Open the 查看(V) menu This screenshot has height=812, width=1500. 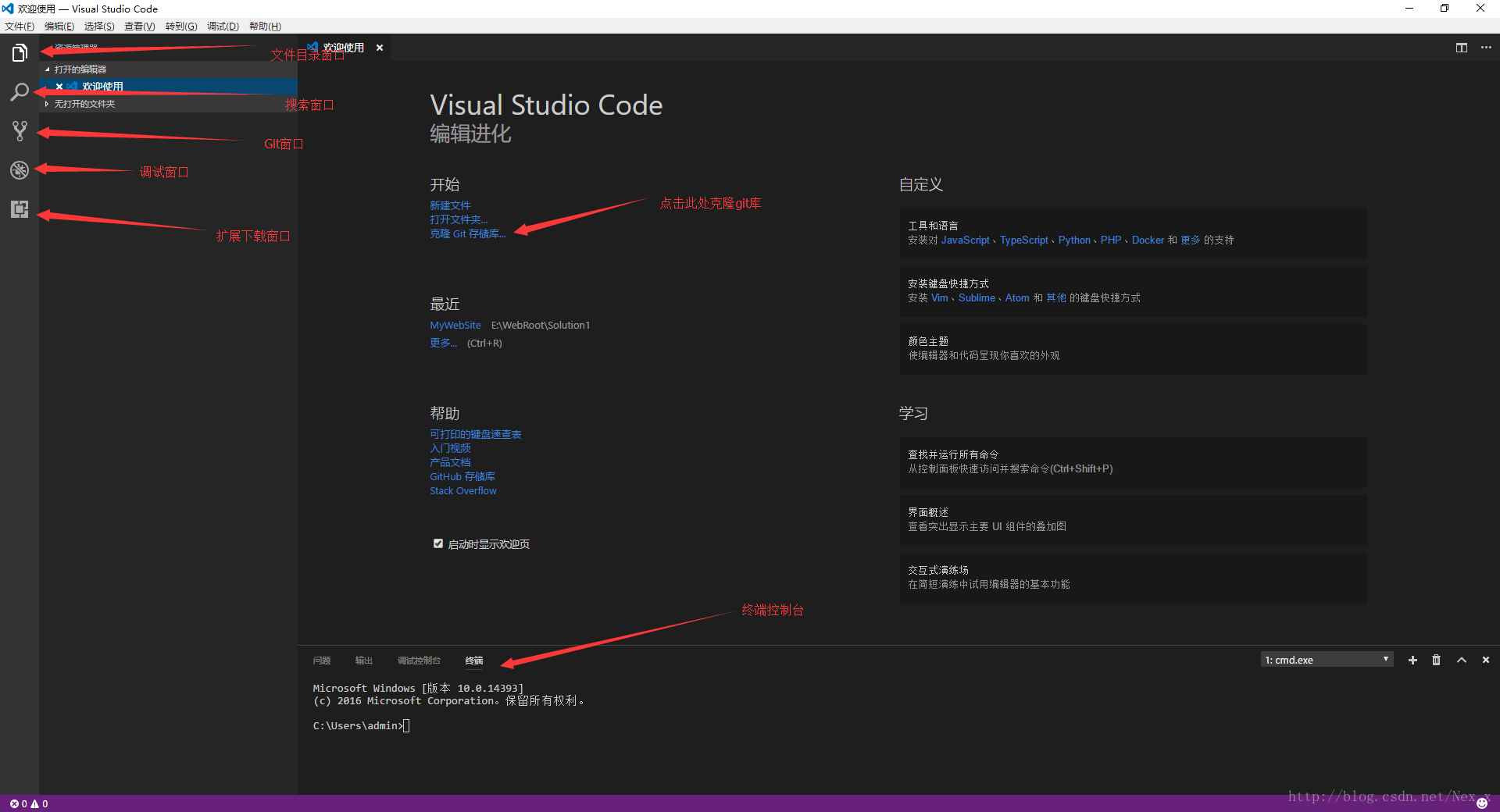[x=140, y=27]
